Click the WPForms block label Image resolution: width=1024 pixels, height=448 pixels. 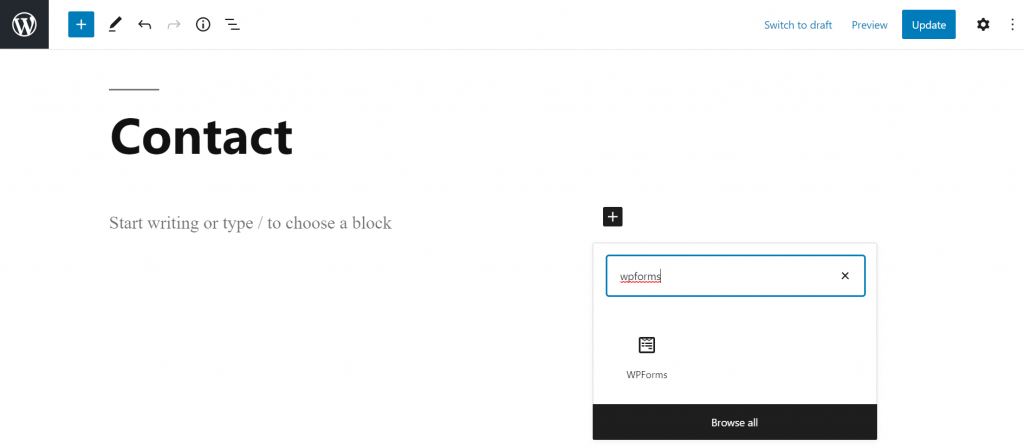click(647, 375)
